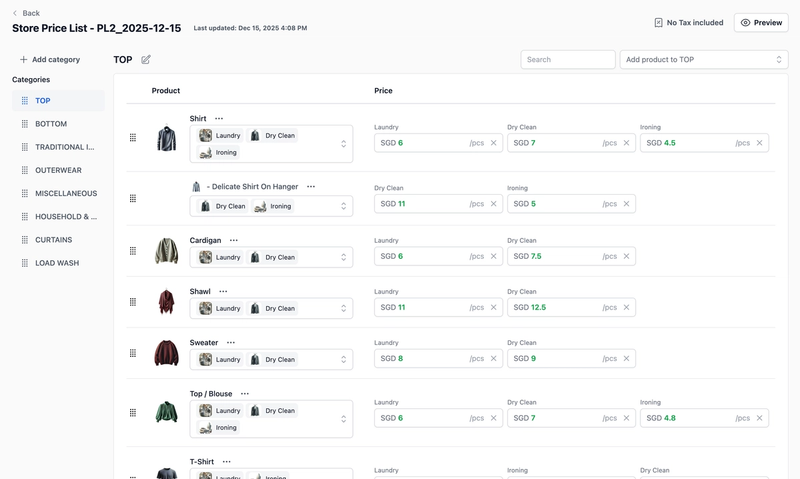Open the Shawl row three-dot menu

(223, 291)
